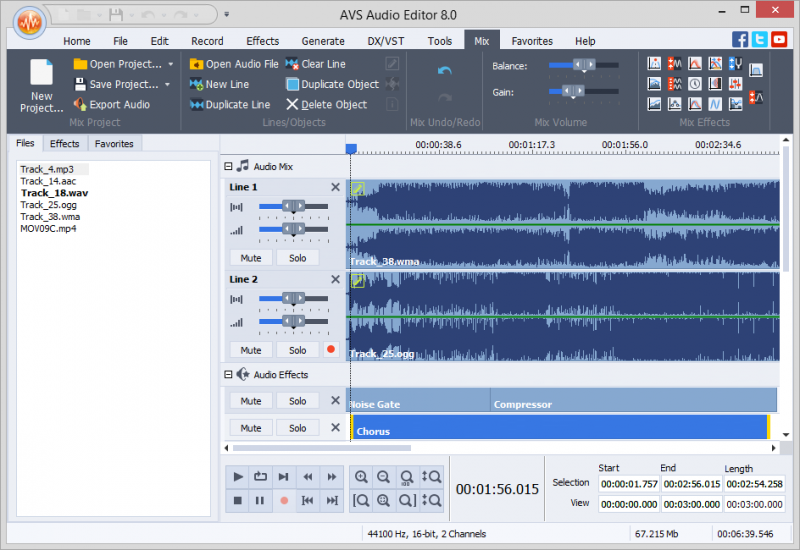Mute the Chorus effects line
The width and height of the screenshot is (800, 550).
[x=251, y=428]
